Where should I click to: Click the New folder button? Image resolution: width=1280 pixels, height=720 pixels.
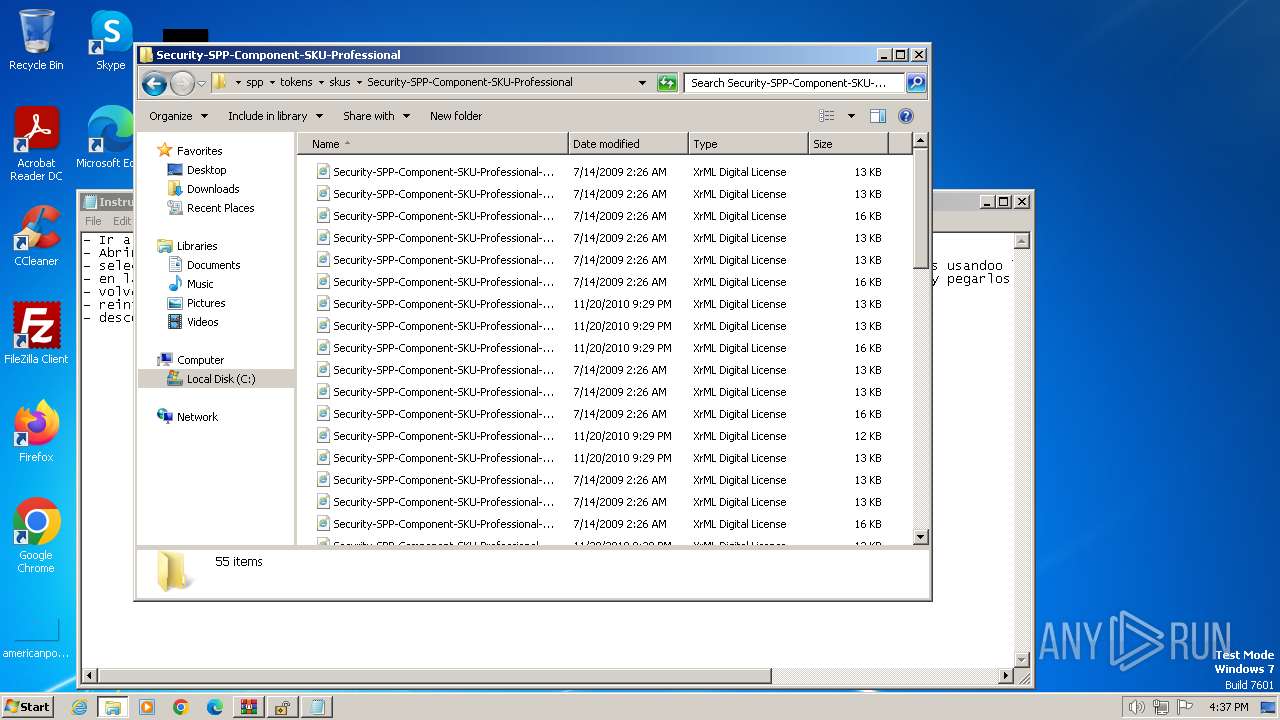456,116
